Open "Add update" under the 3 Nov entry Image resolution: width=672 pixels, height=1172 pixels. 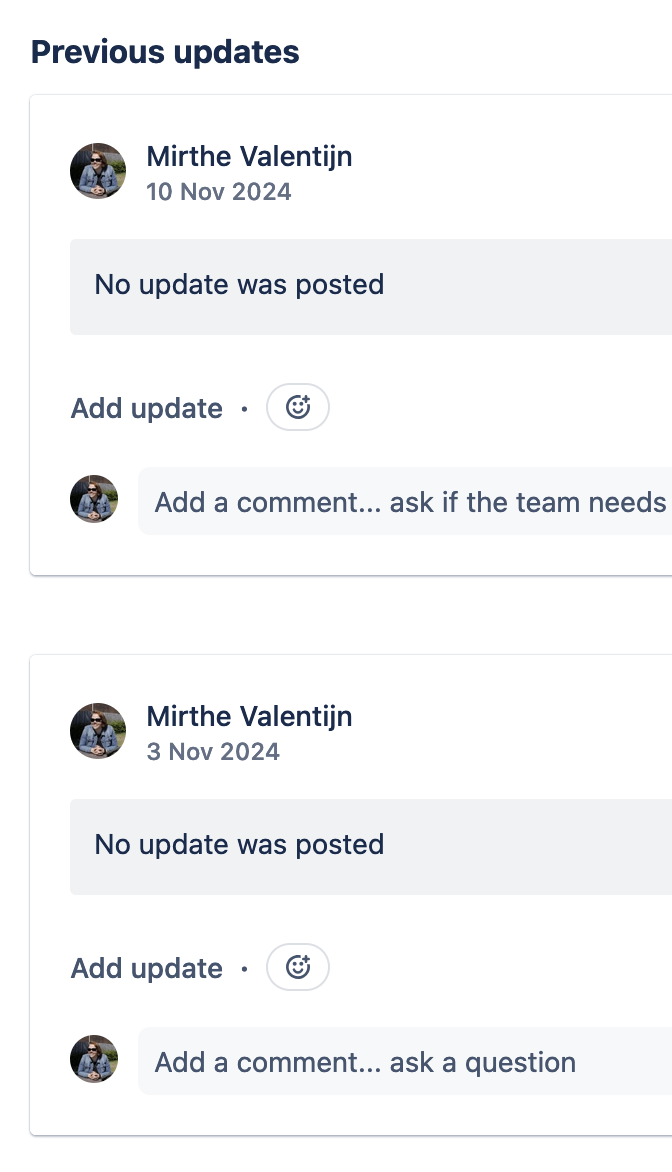click(x=146, y=968)
